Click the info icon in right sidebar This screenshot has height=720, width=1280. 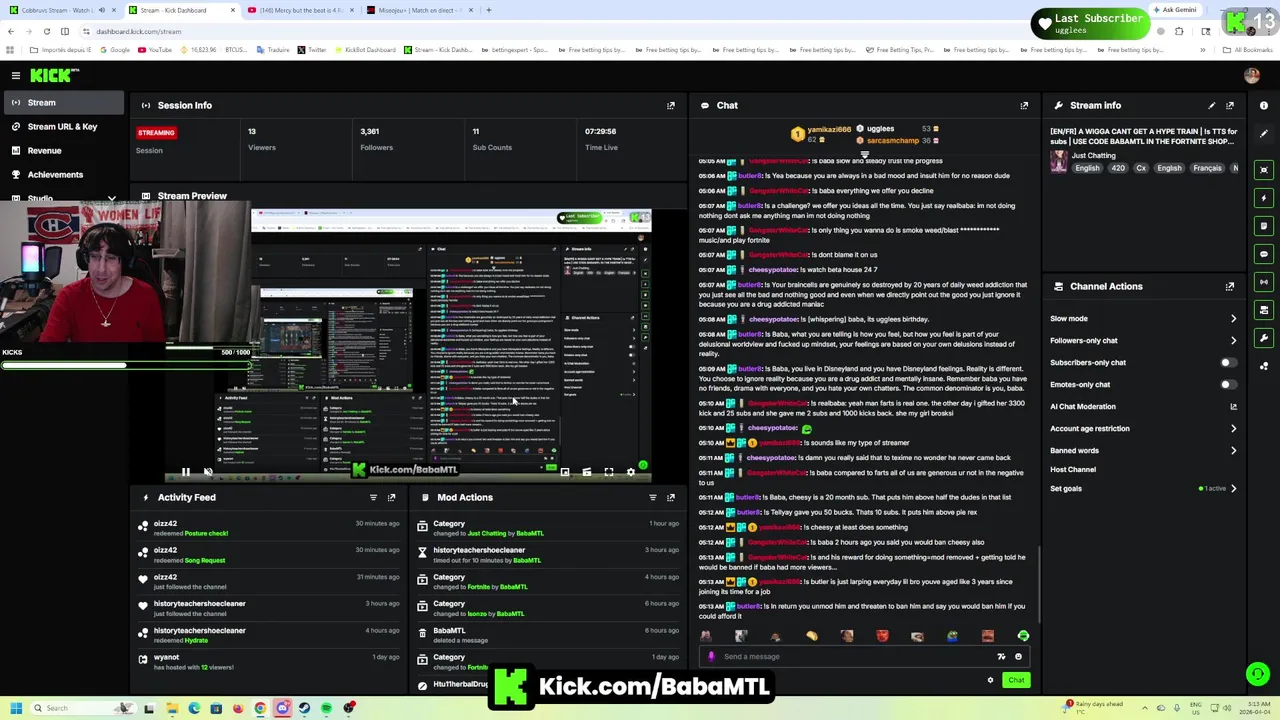[x=1264, y=105]
